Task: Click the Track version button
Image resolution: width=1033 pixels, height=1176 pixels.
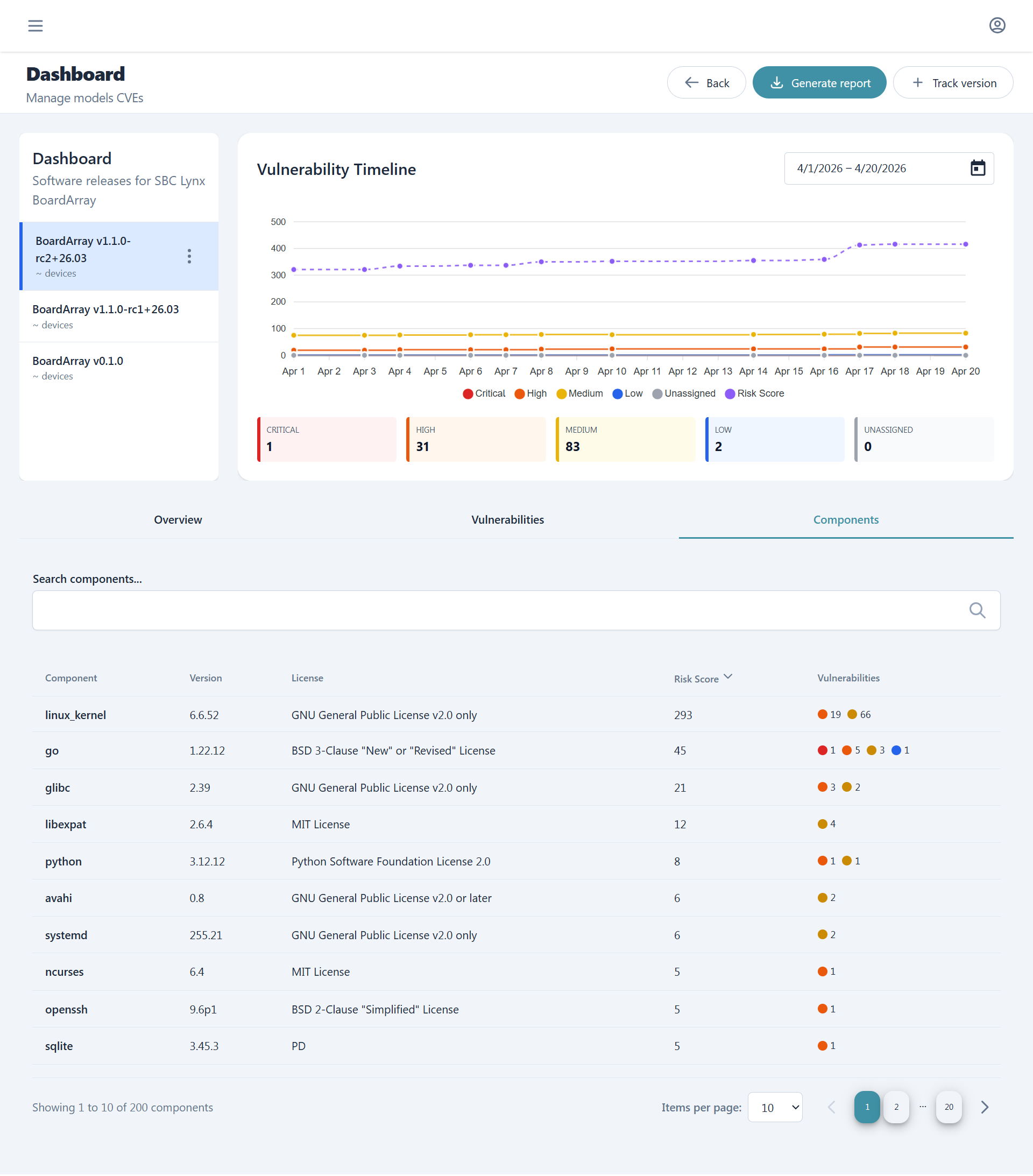Action: tap(952, 83)
